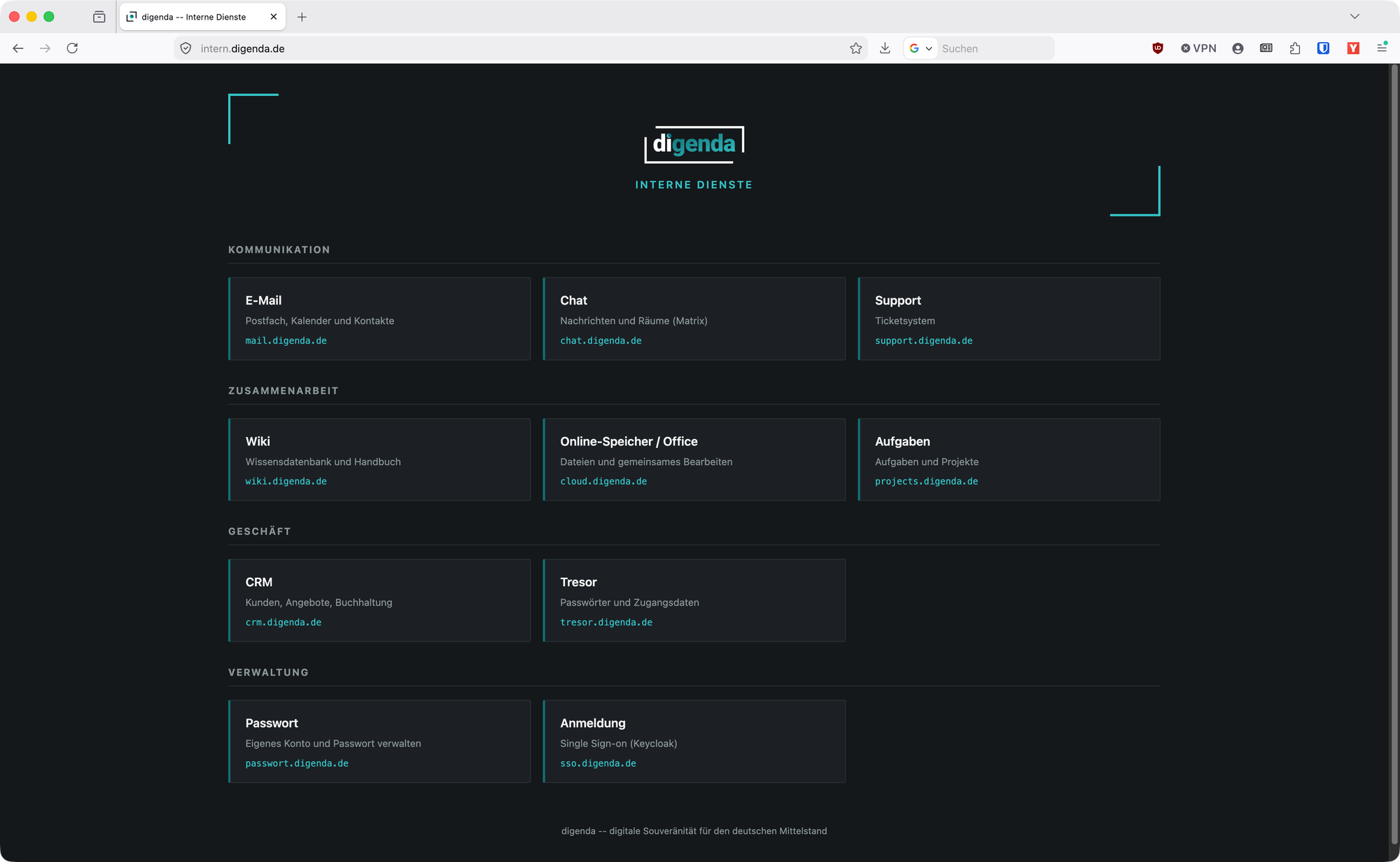1400x862 pixels.
Task: Click the page's vertical scrollbar
Action: tap(1394, 455)
